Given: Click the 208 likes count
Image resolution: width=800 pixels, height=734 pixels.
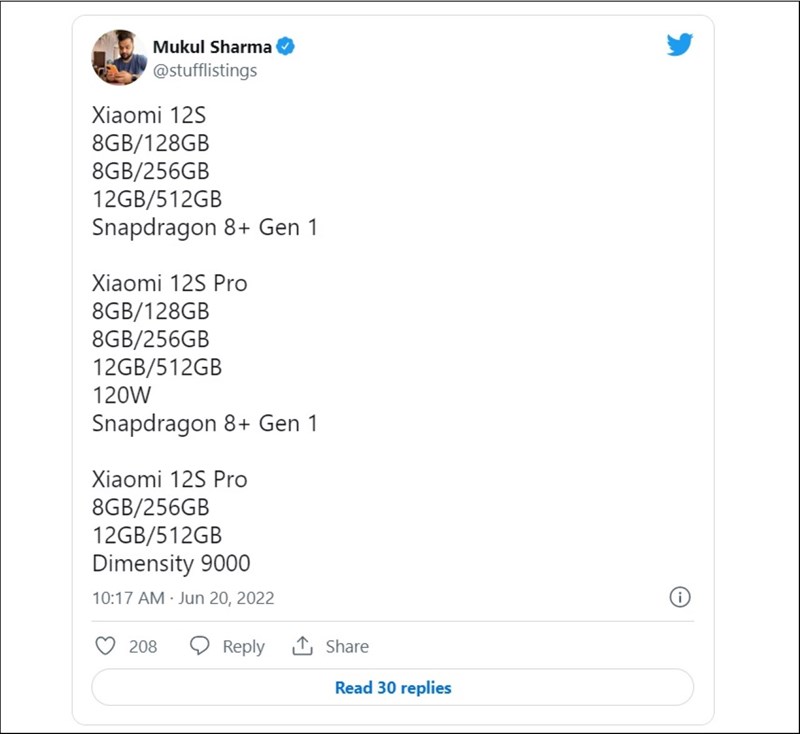Looking at the screenshot, I should (x=143, y=647).
